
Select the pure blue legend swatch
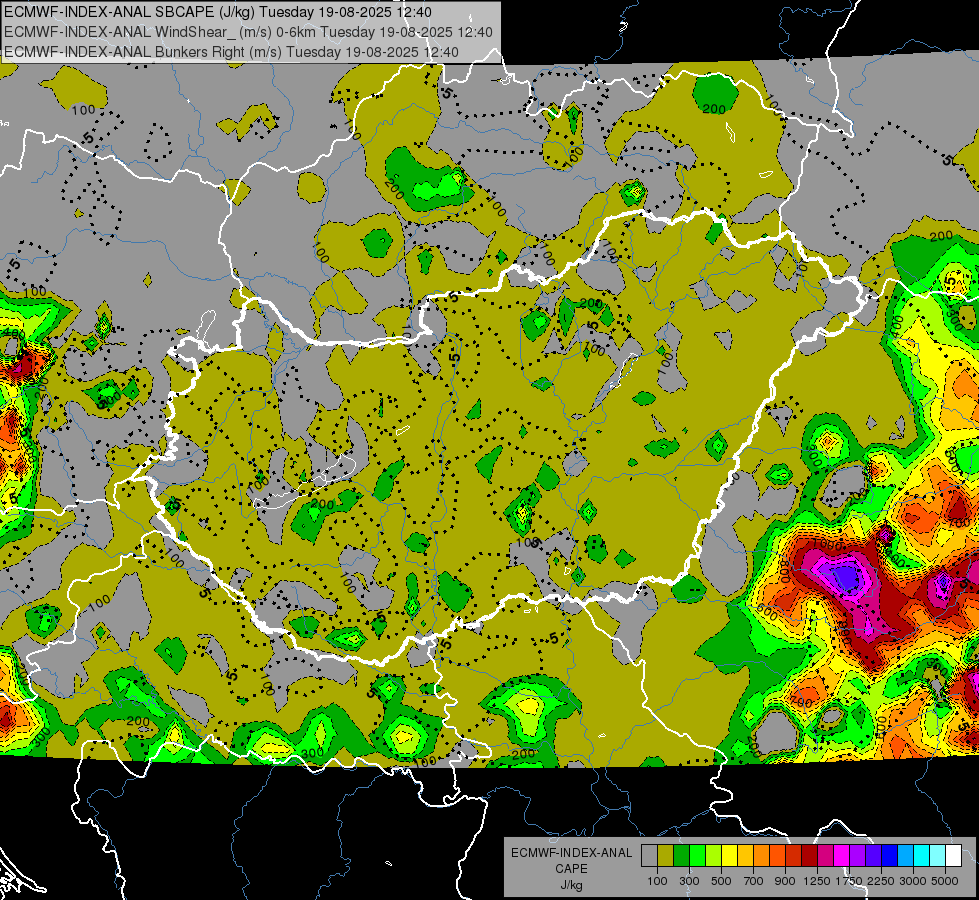tap(890, 856)
